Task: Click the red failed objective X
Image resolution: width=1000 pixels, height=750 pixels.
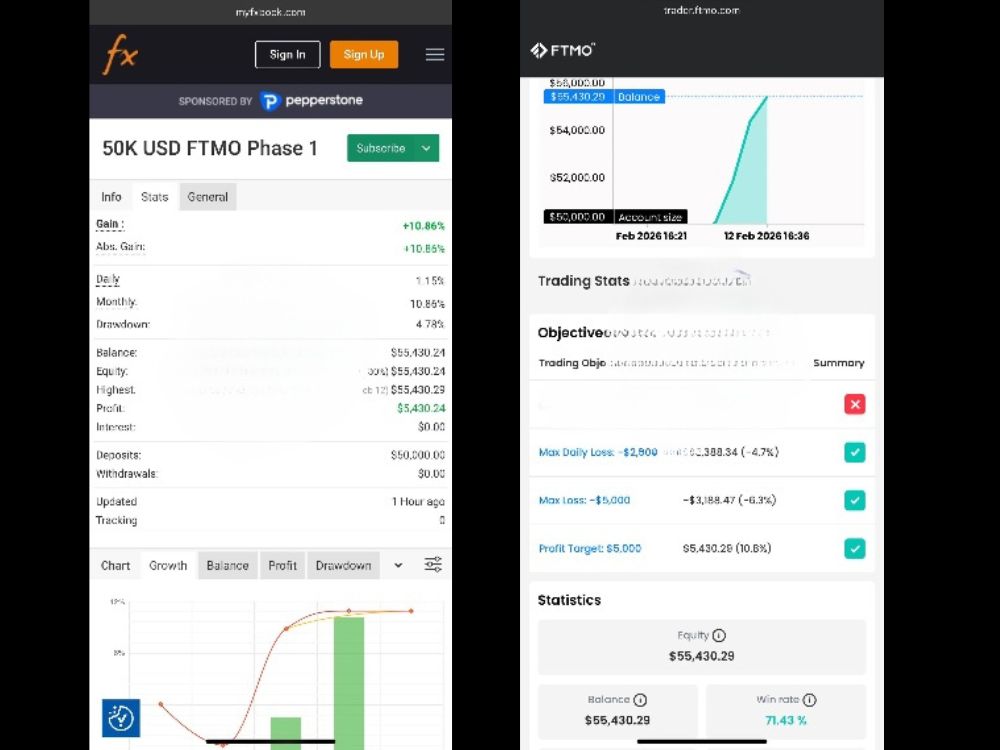Action: [x=855, y=404]
